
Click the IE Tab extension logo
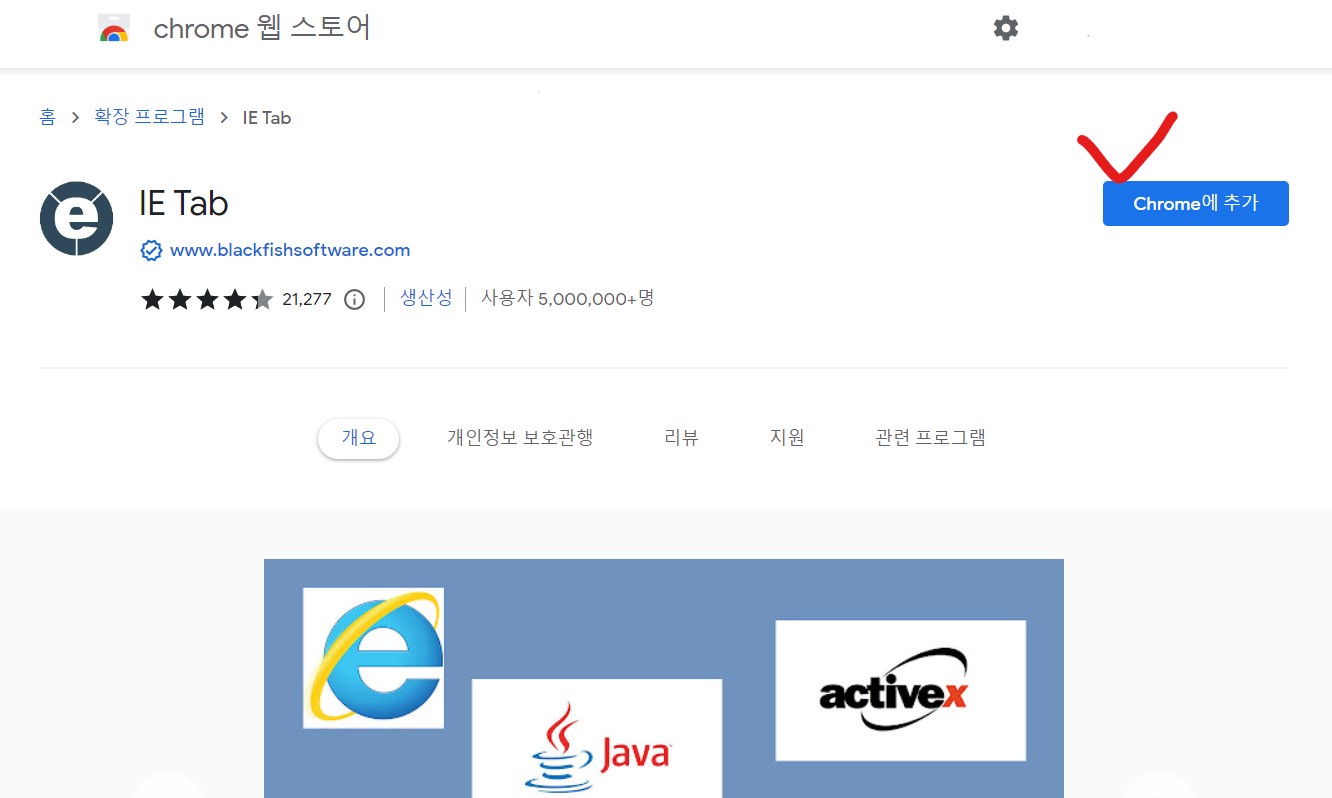click(x=76, y=218)
